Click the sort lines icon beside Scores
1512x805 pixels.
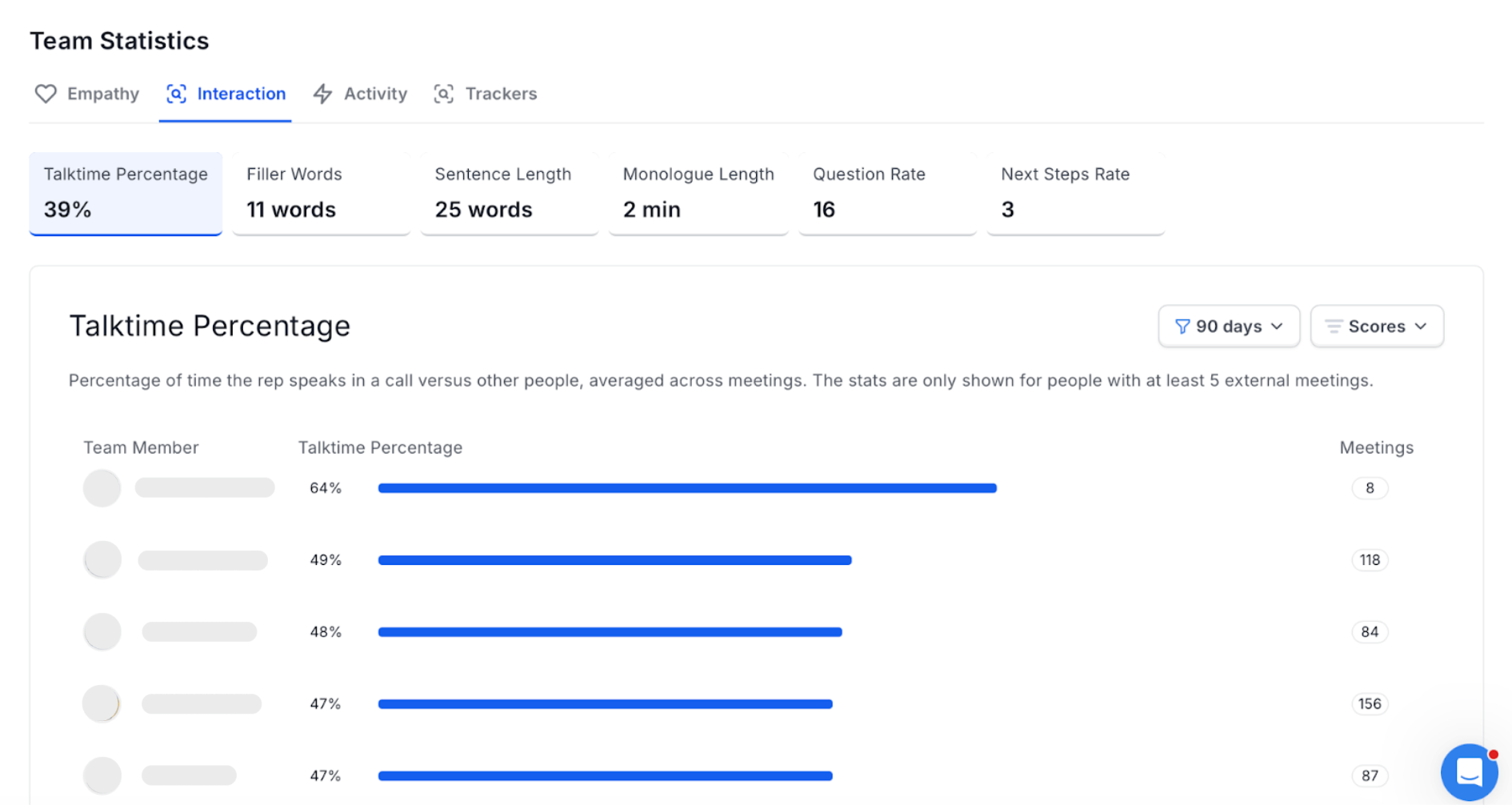pos(1333,326)
